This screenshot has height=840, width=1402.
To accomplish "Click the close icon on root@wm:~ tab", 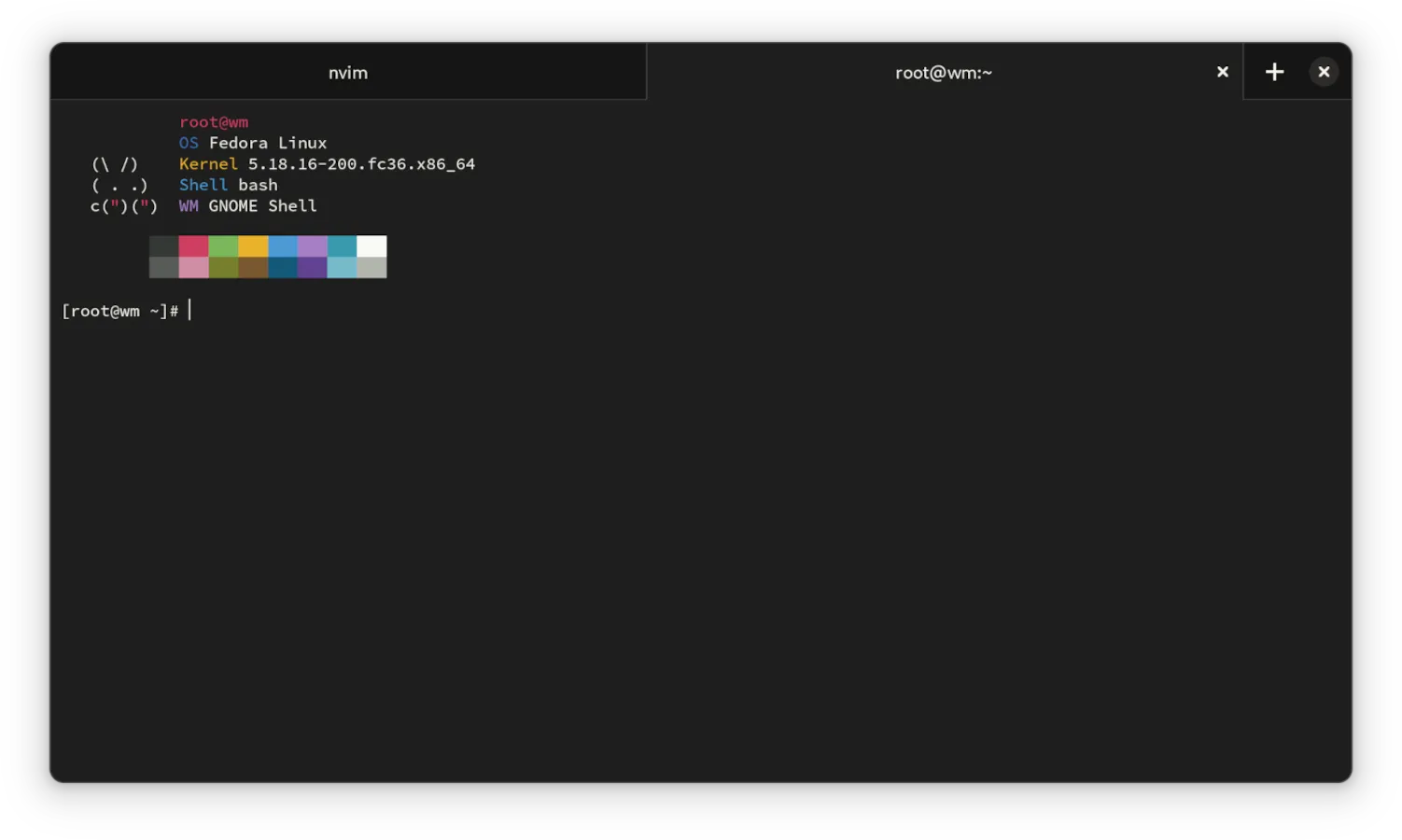I will pyautogui.click(x=1222, y=72).
